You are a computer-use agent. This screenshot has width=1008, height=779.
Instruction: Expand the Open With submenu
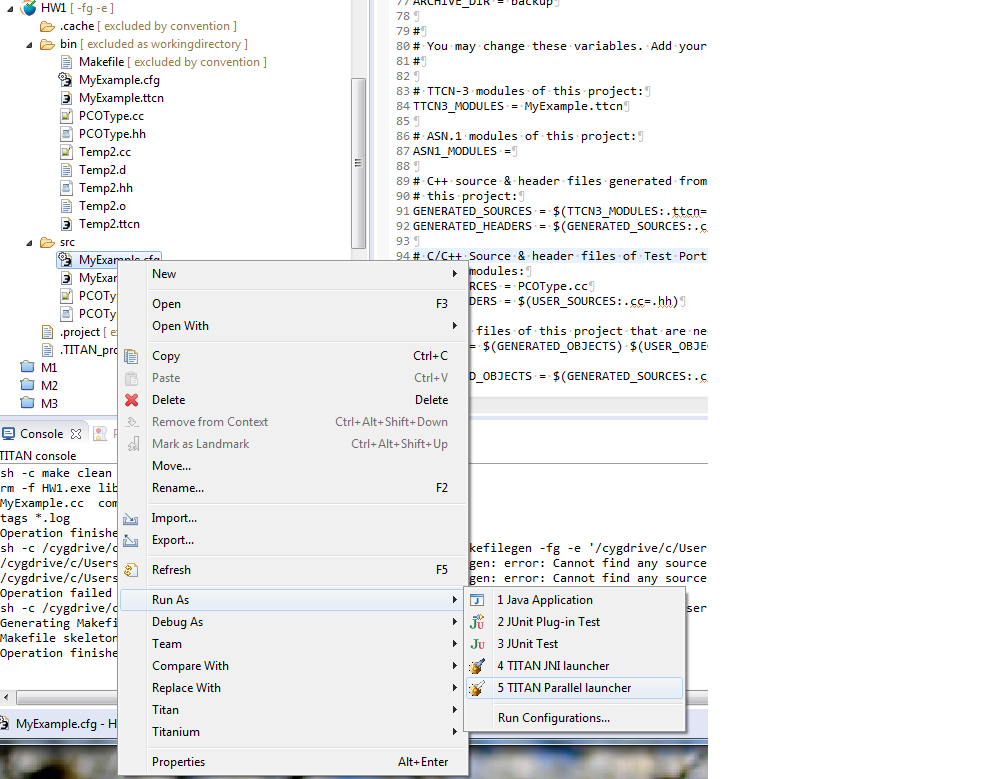click(x=455, y=326)
